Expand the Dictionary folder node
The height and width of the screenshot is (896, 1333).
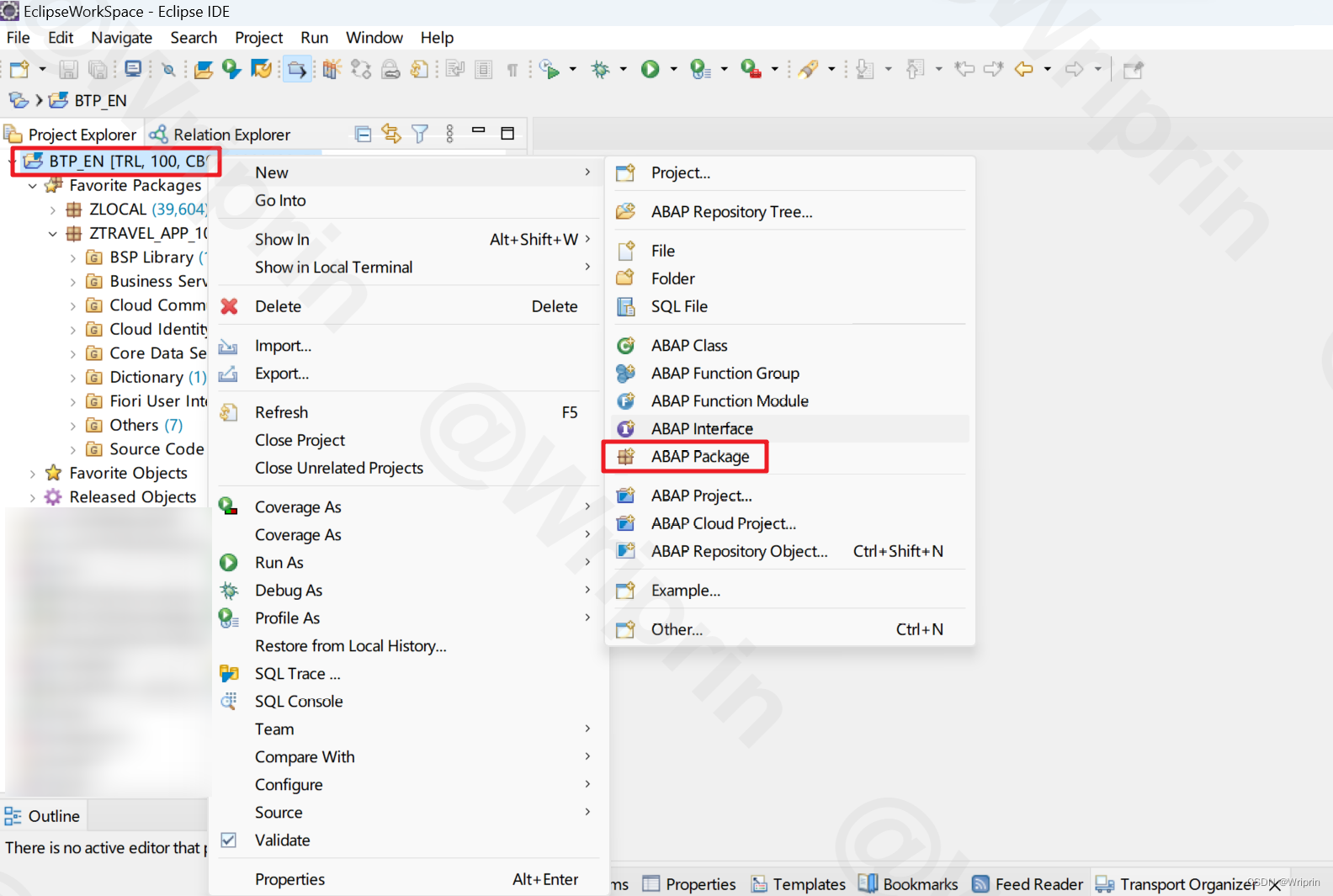(73, 378)
